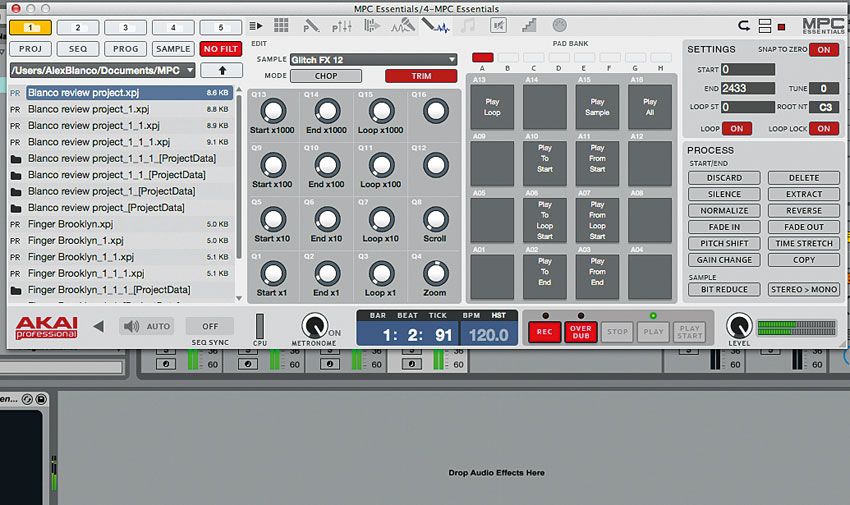The image size is (850, 505).
Task: Open MIDI Control round connector icon
Action: click(559, 25)
